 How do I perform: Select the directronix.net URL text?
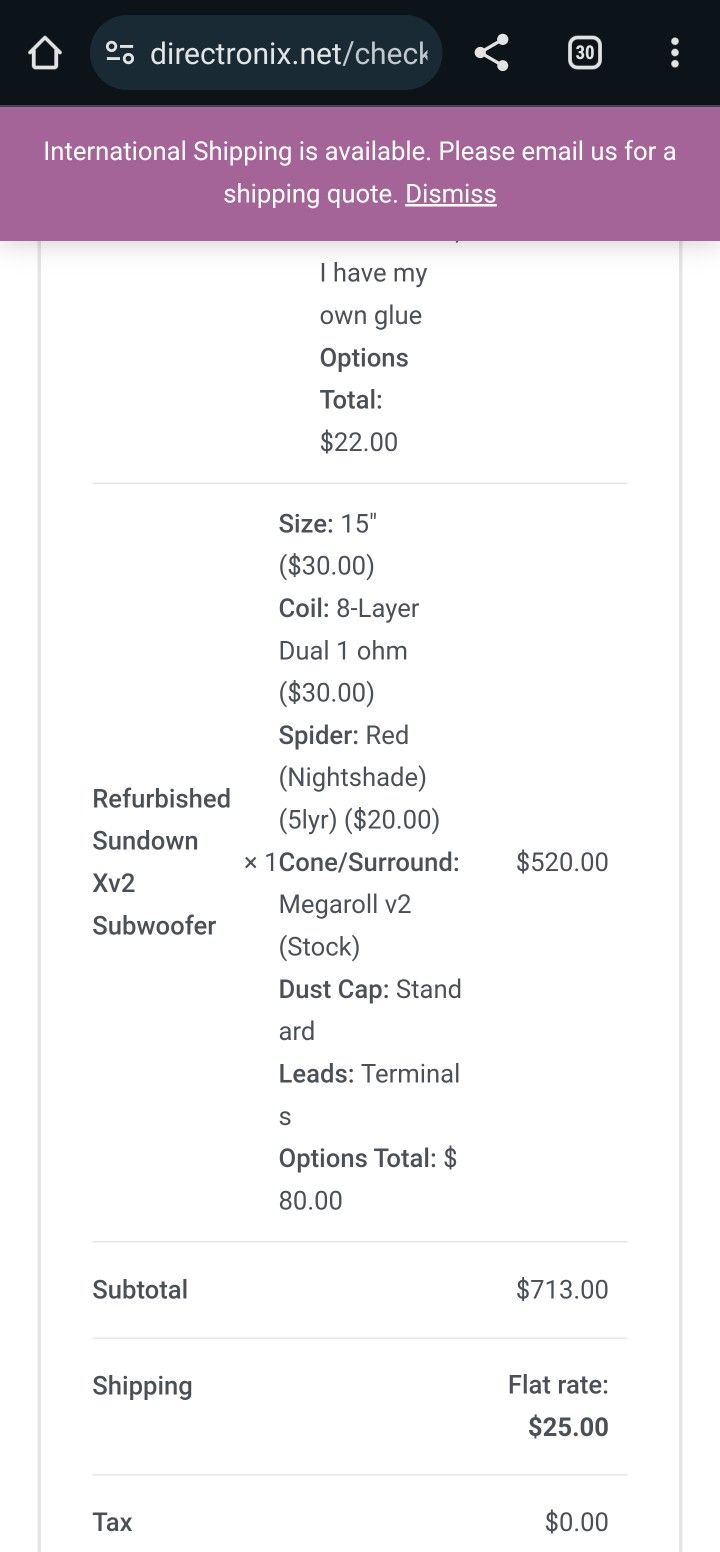(289, 53)
